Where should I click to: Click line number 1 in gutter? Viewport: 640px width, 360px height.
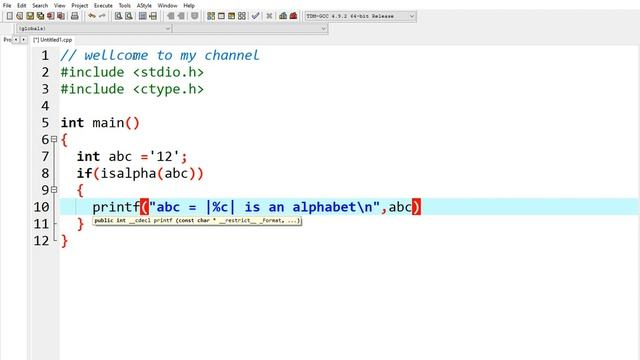point(45,55)
